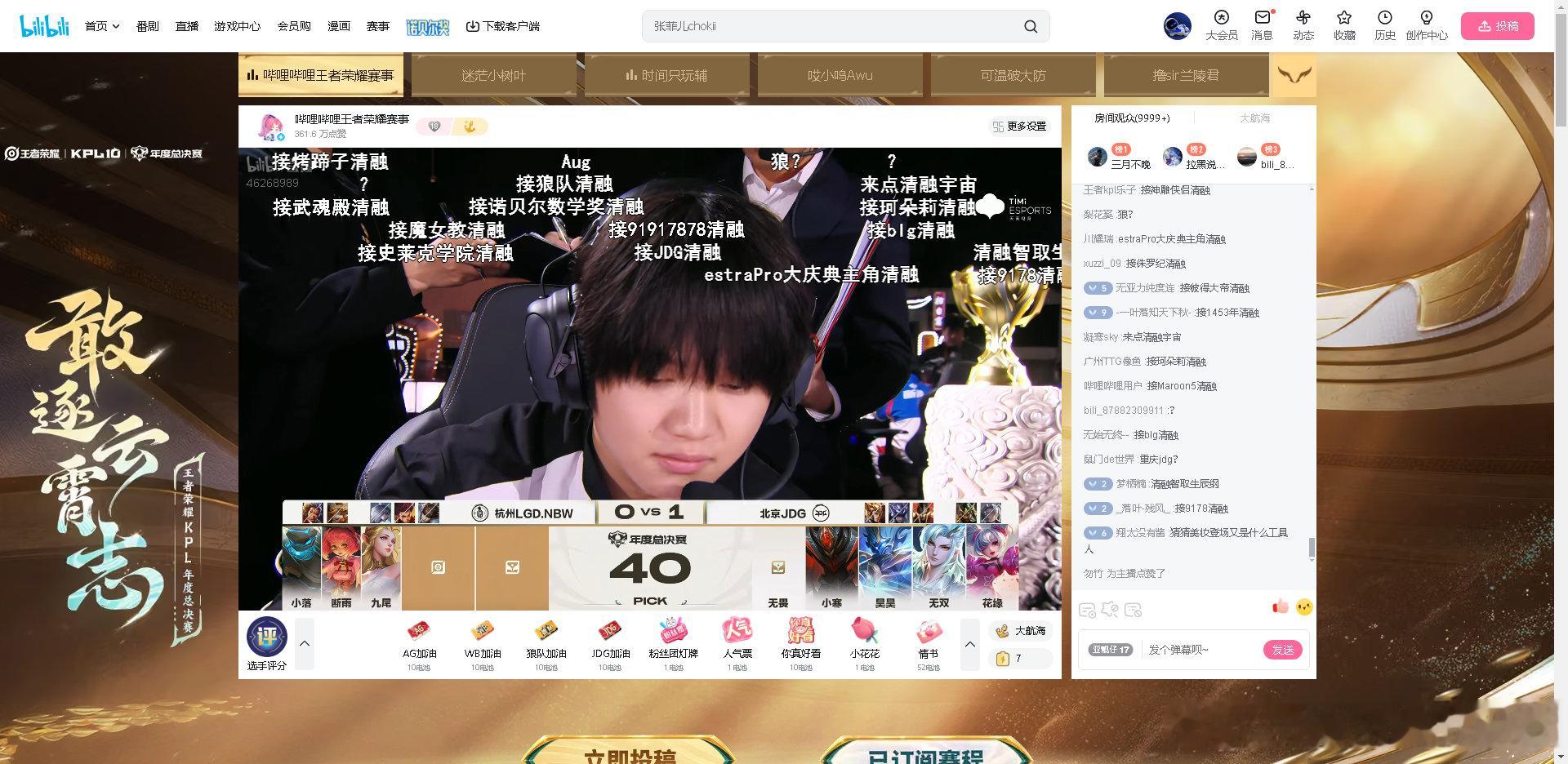The image size is (1568, 764).
Task: Click 发送 send button
Action: click(x=1282, y=650)
